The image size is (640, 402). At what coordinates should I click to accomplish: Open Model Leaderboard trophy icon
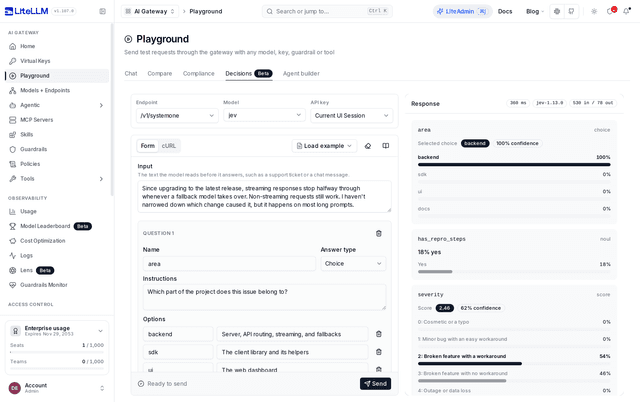coord(13,226)
